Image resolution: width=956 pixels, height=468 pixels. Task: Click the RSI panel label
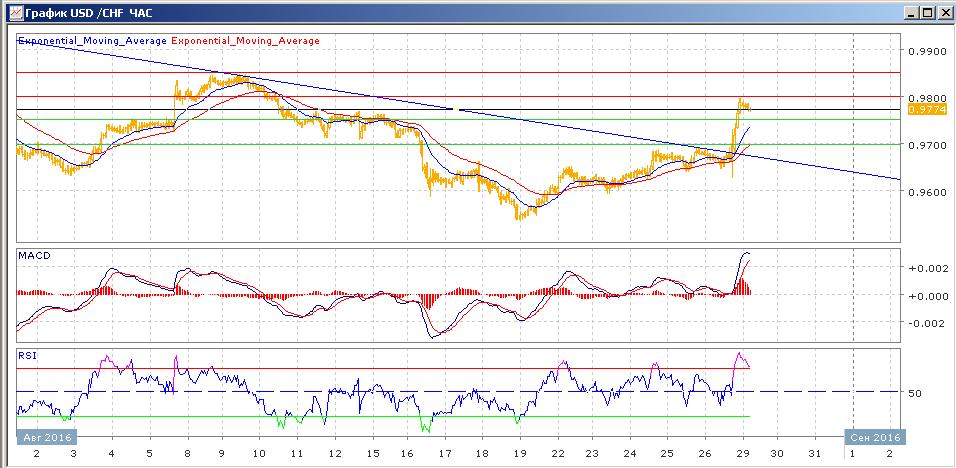click(28, 355)
